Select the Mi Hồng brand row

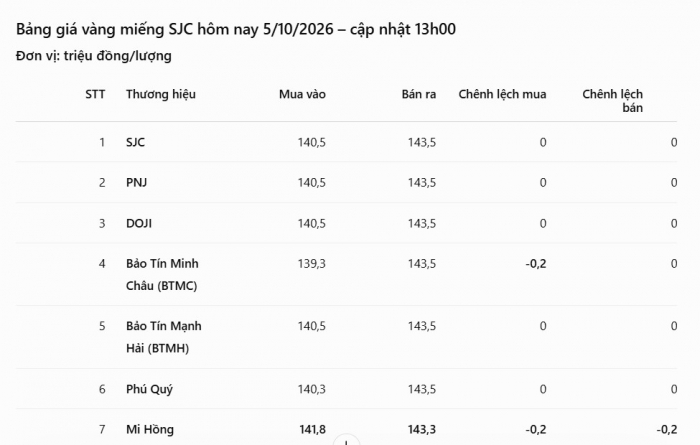346,428
